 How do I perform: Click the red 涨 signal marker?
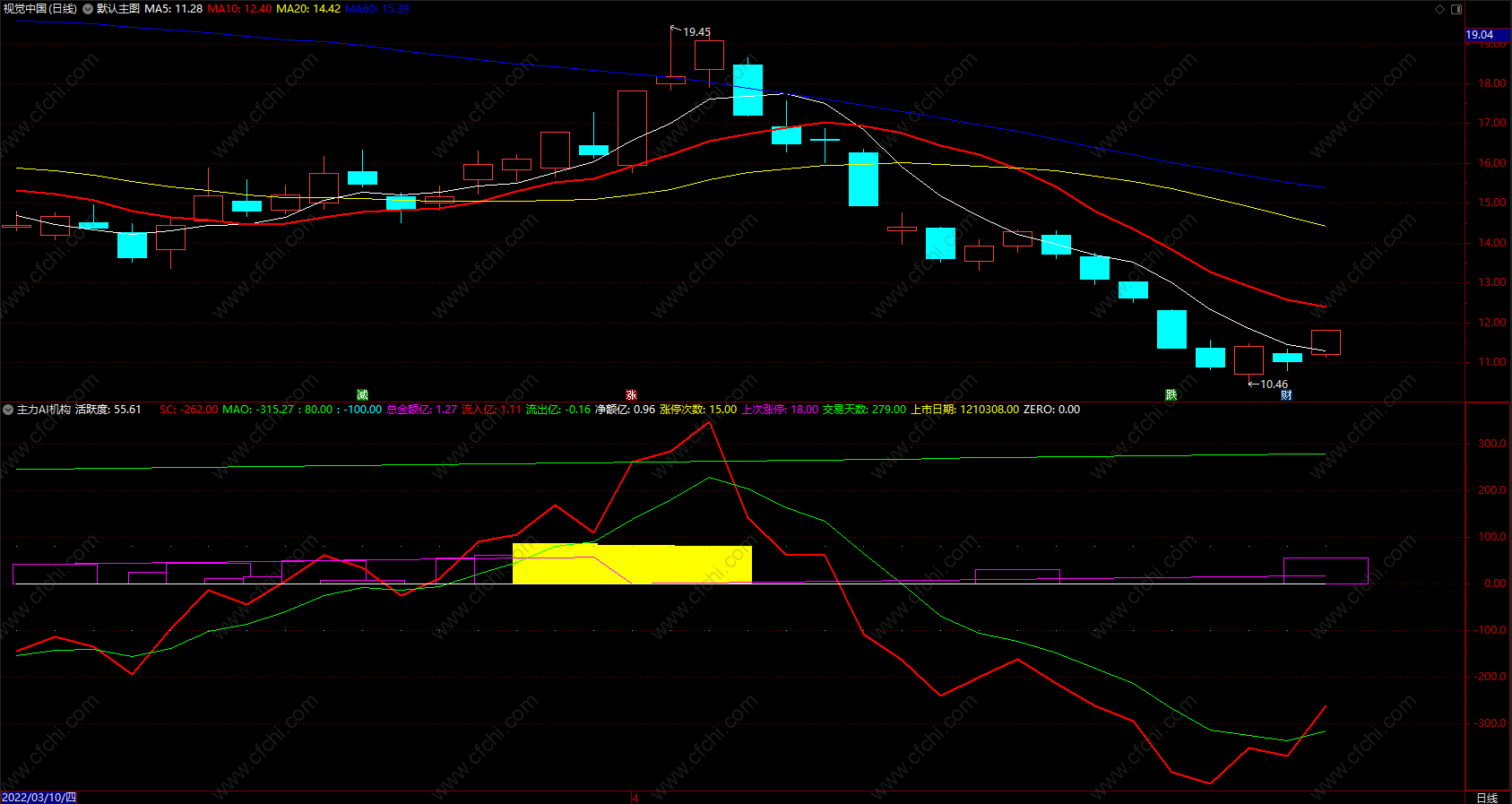click(x=631, y=394)
